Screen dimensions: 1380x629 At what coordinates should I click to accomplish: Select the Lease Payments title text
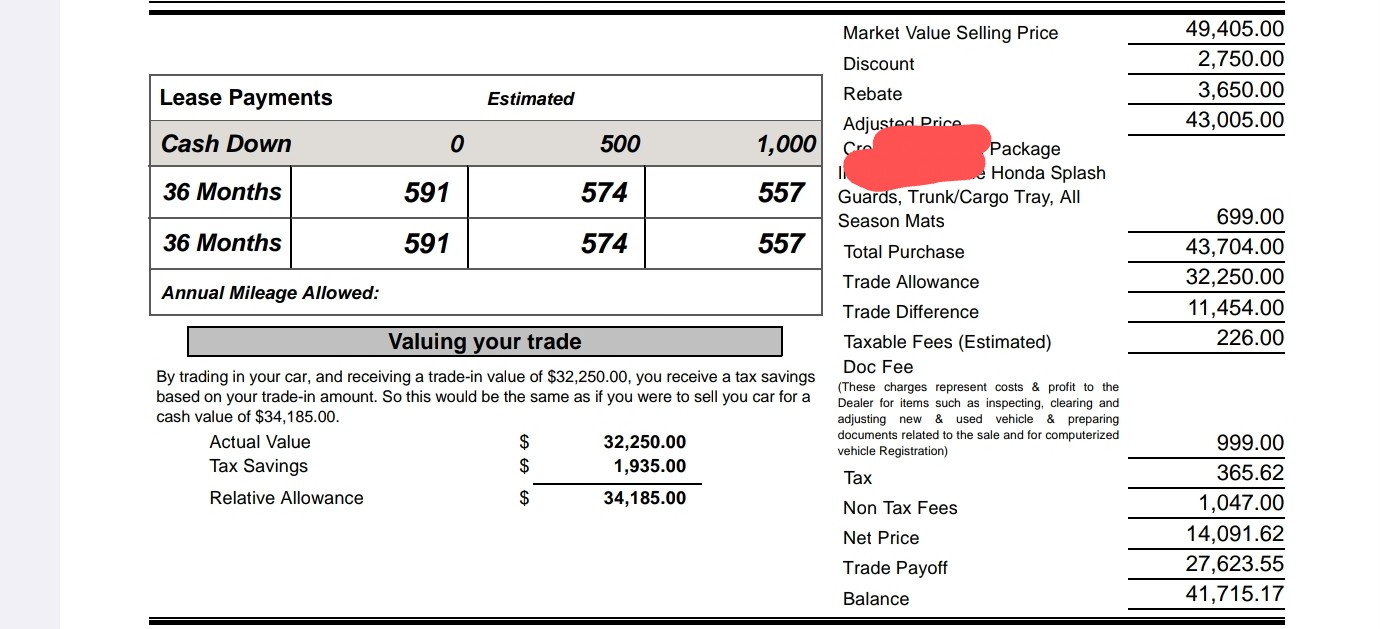pos(246,98)
